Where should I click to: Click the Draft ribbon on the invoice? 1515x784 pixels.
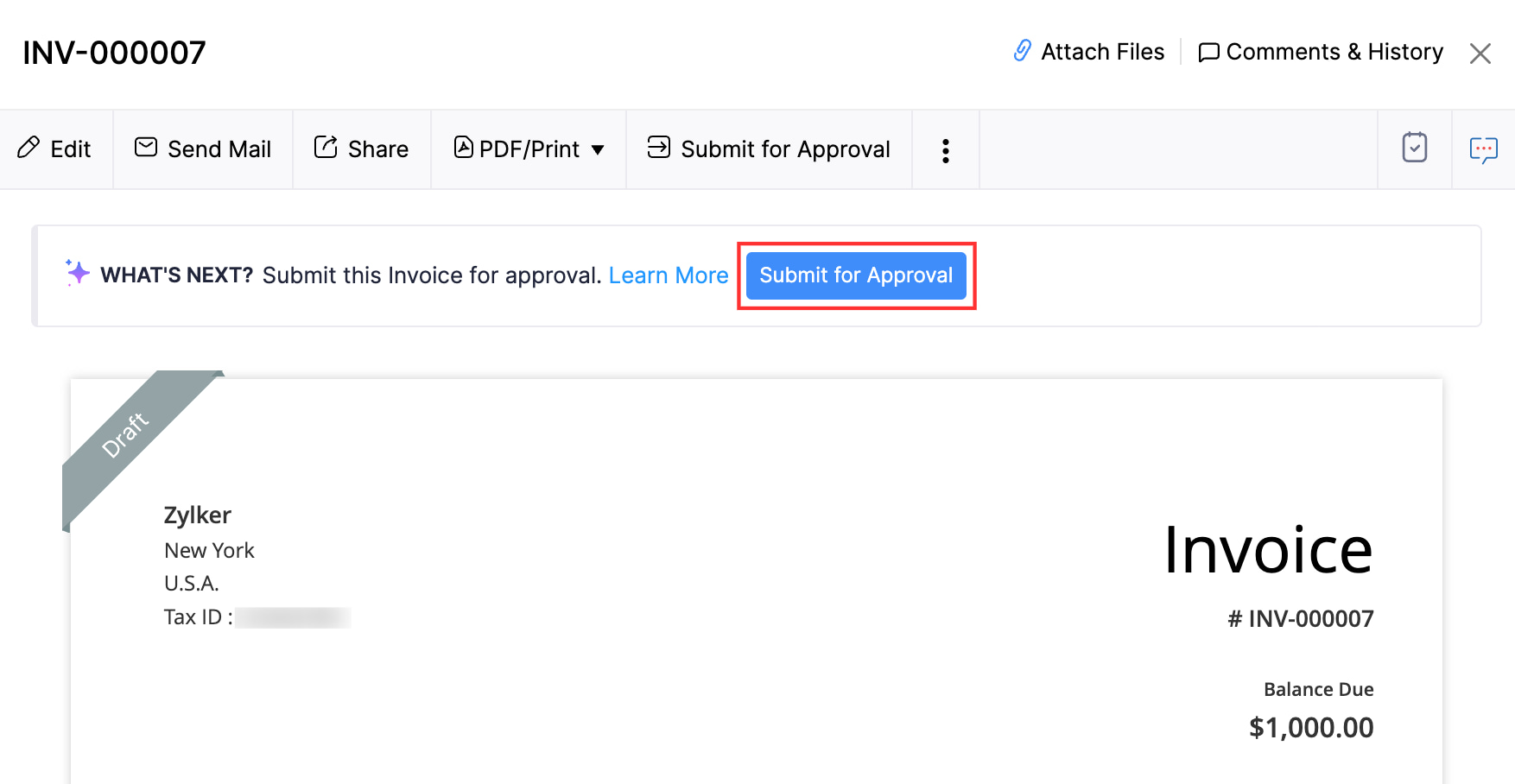[x=126, y=436]
